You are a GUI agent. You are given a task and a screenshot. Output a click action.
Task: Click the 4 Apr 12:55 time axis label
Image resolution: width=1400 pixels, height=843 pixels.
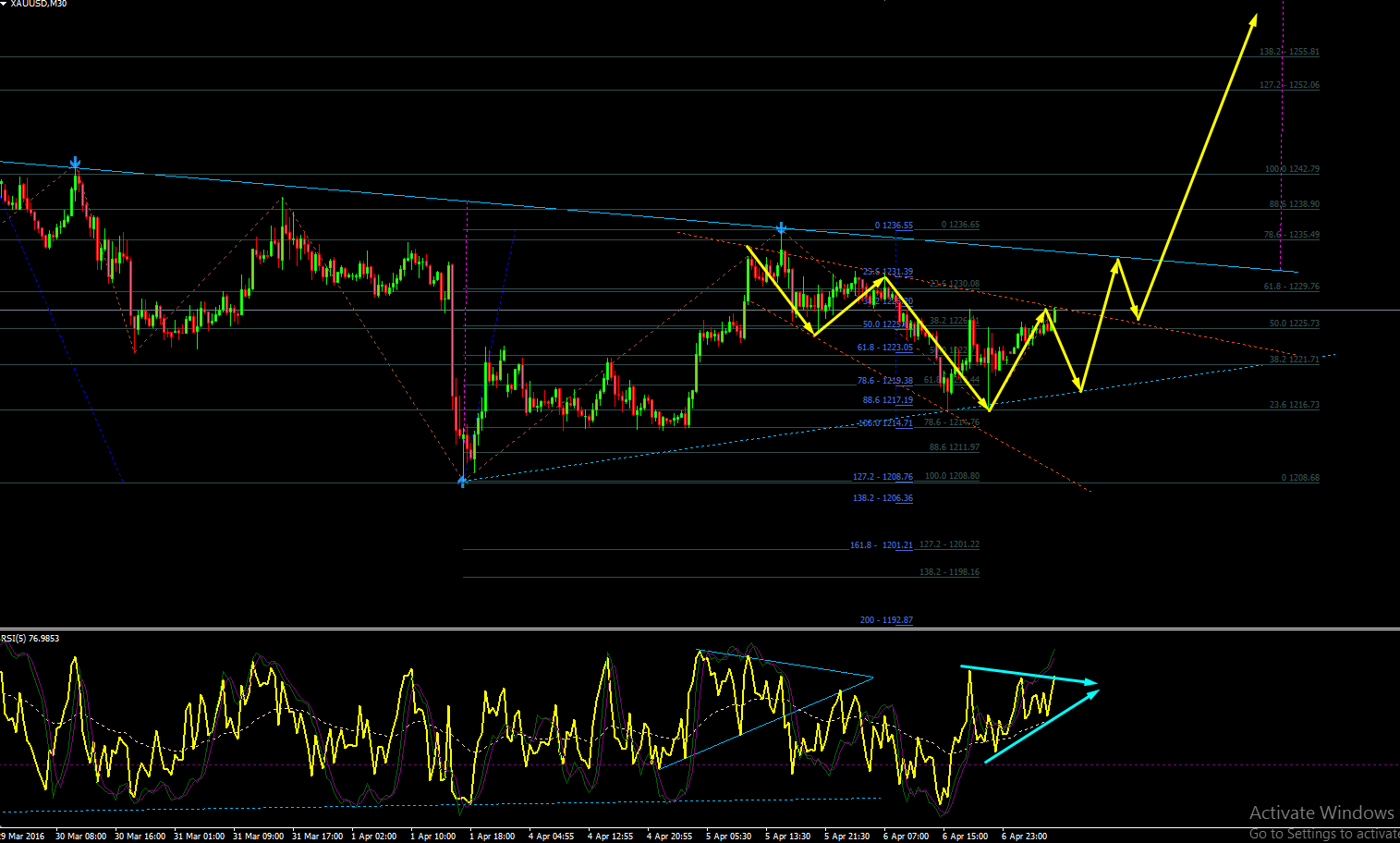pyautogui.click(x=610, y=837)
